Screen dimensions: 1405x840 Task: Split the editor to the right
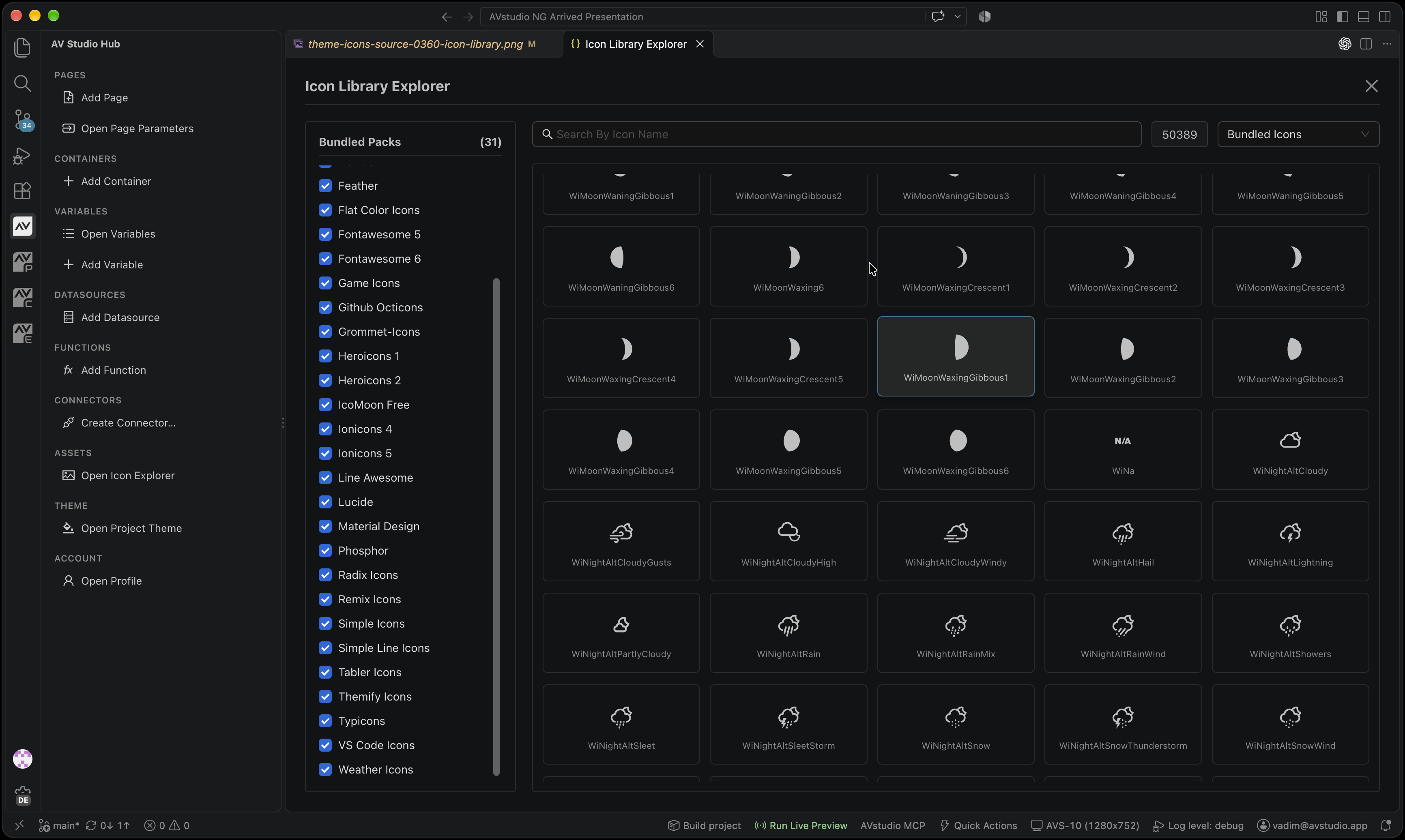point(1366,44)
